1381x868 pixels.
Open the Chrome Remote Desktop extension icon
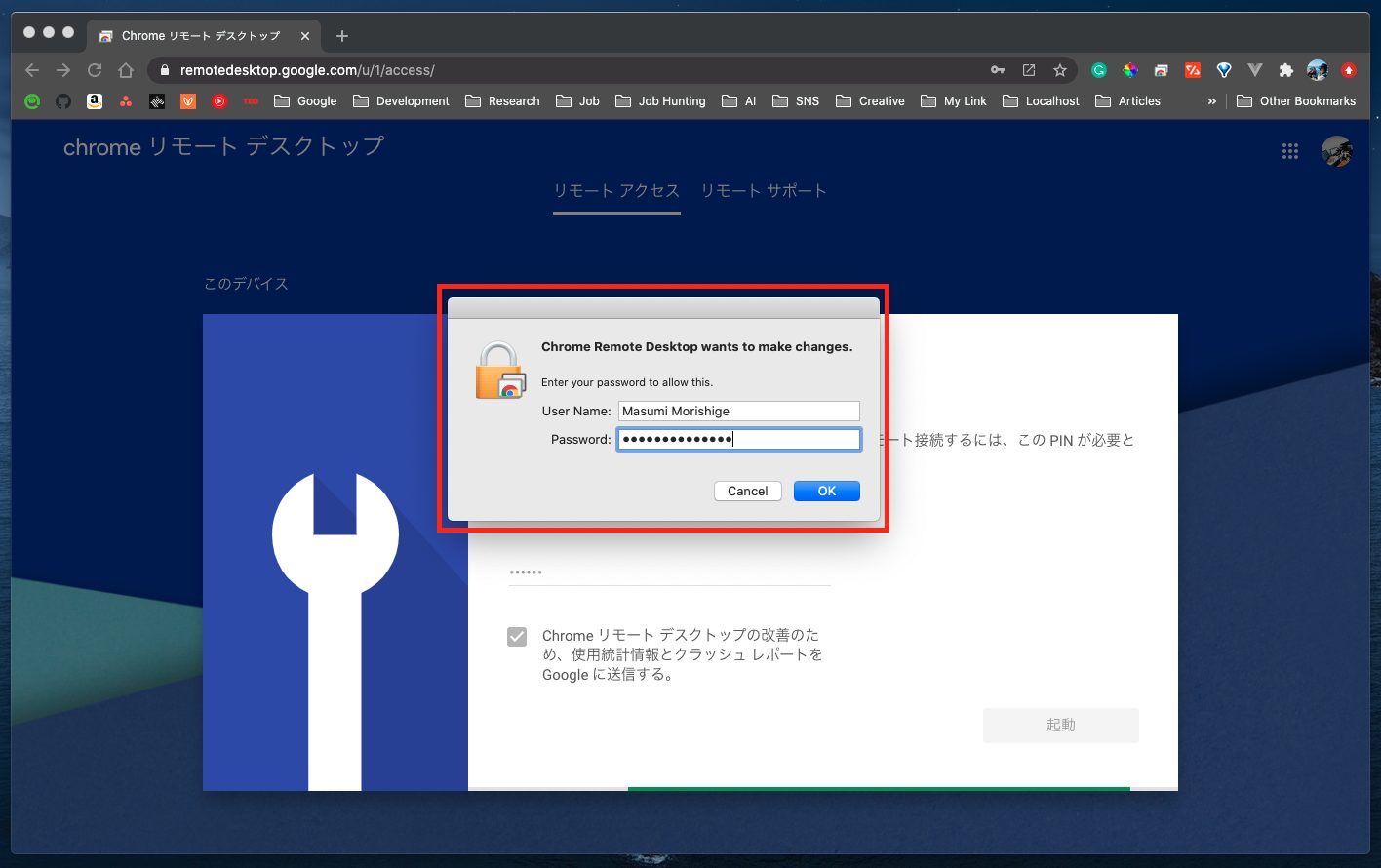coord(1162,70)
